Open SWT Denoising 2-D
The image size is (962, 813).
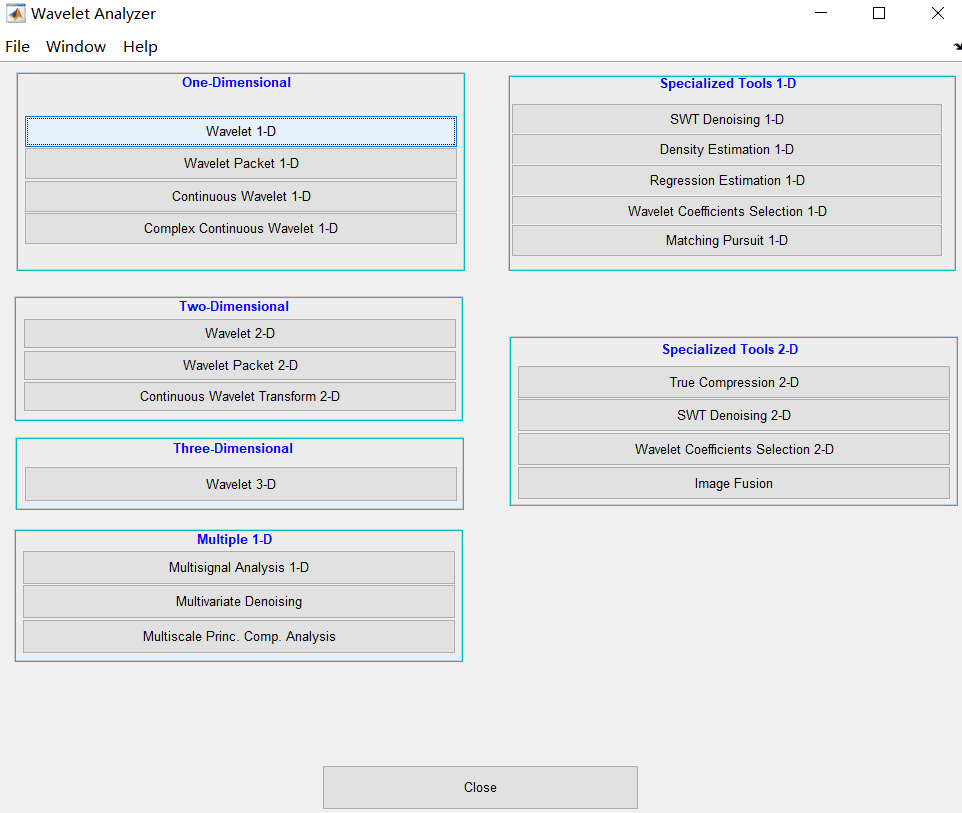[734, 415]
